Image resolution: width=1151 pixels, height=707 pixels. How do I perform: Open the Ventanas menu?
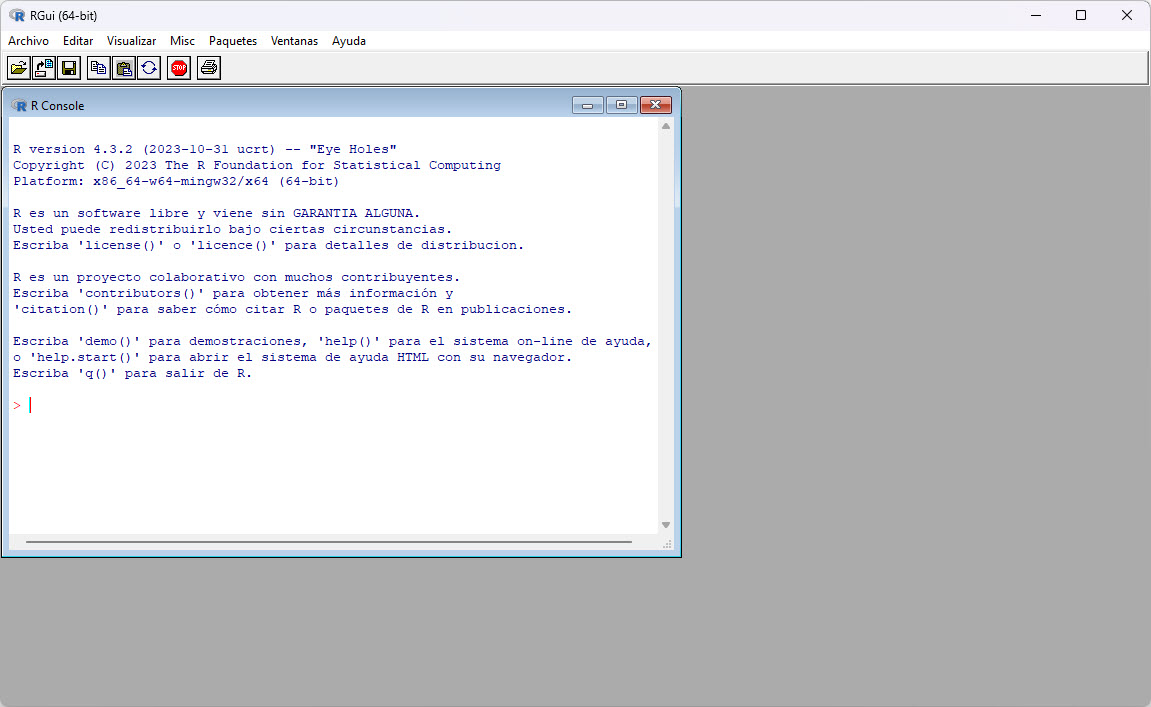294,41
